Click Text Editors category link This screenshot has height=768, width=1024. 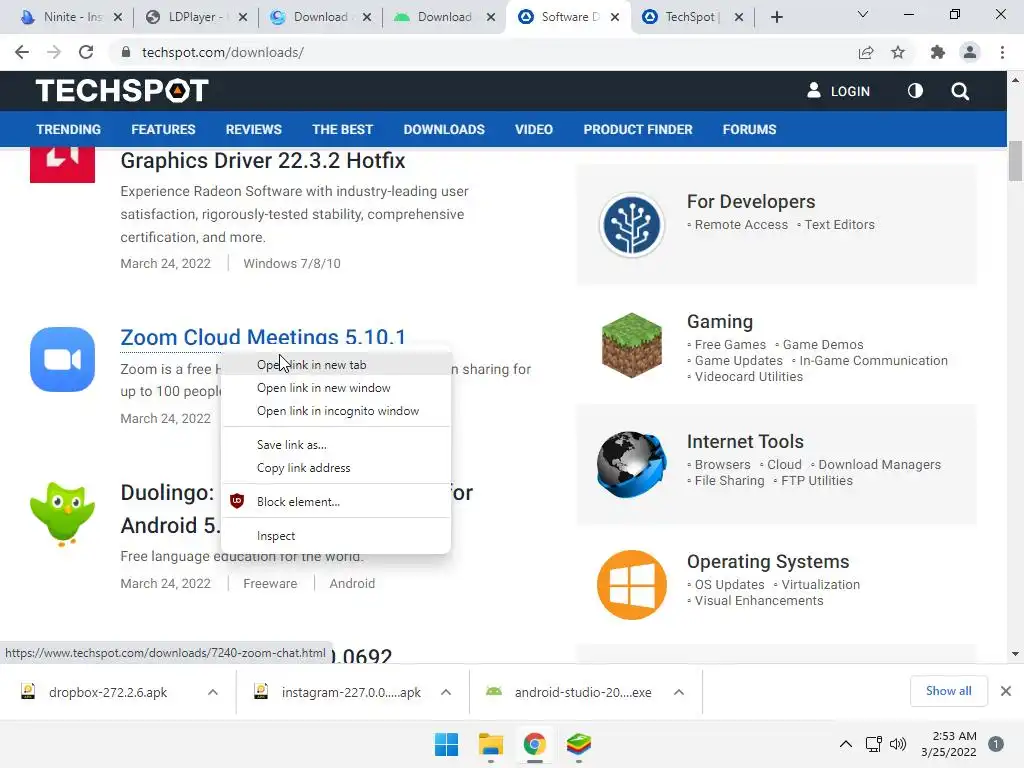pyautogui.click(x=839, y=225)
